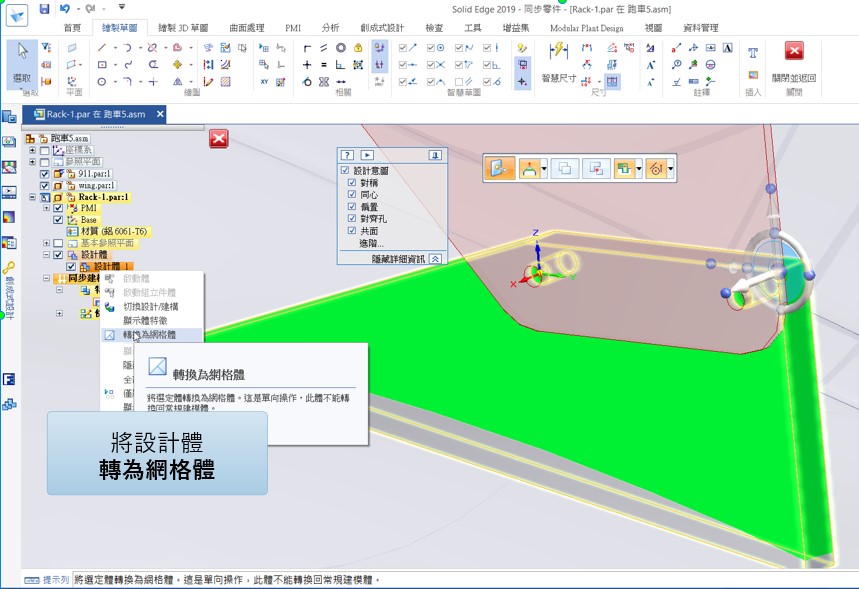Expand the 參照平面 tree node
This screenshot has height=589, width=859.
[32, 162]
